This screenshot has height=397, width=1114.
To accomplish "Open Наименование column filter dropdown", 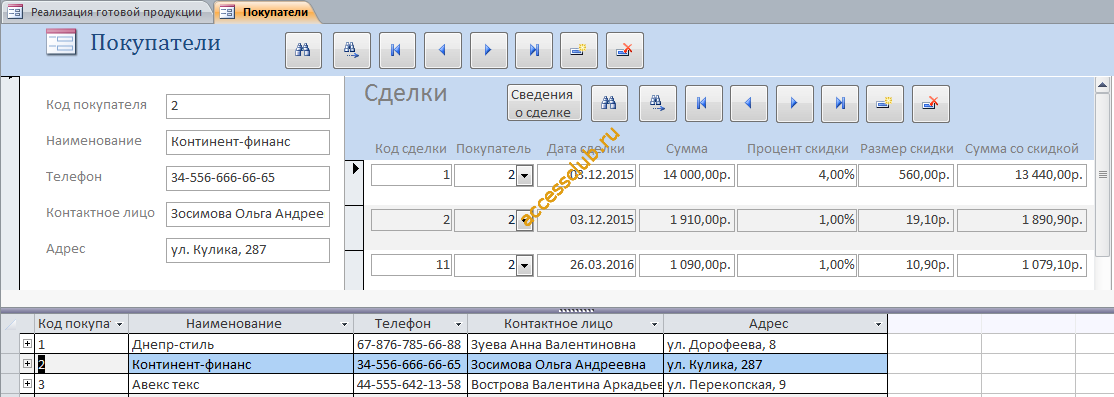I will coord(345,324).
